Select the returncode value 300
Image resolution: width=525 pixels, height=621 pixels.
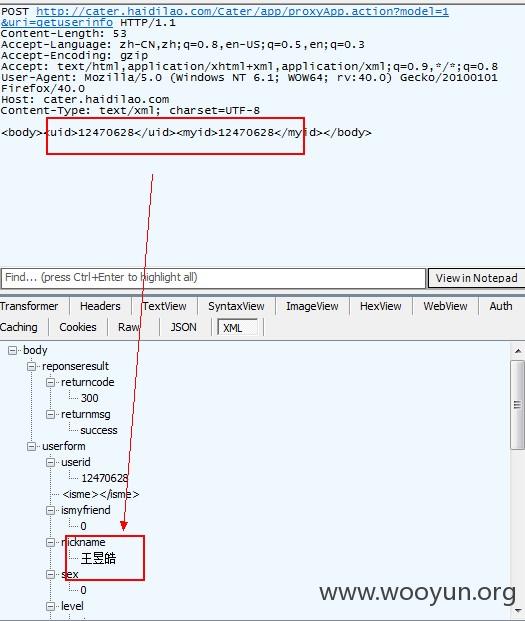tap(89, 398)
